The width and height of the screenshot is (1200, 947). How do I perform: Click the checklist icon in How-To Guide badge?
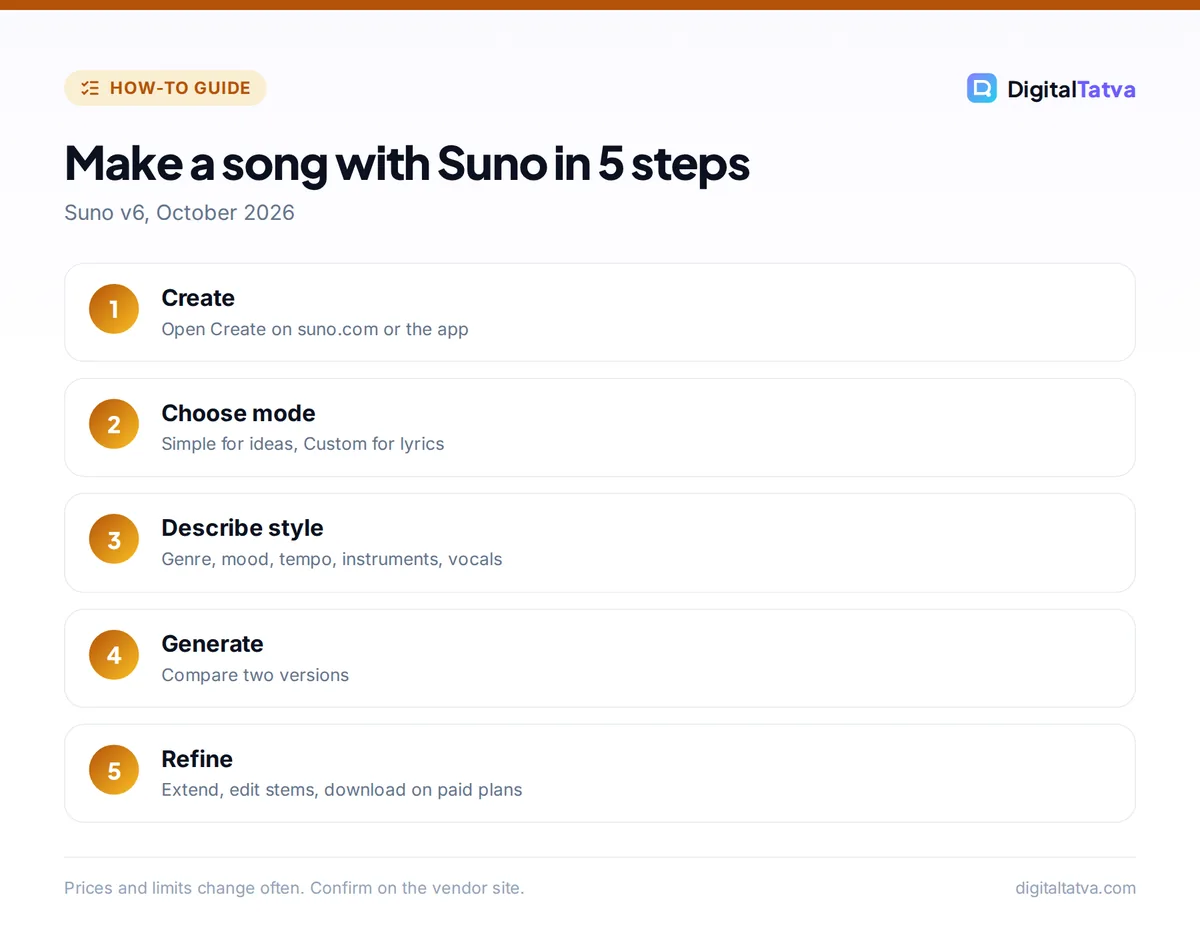click(x=90, y=88)
